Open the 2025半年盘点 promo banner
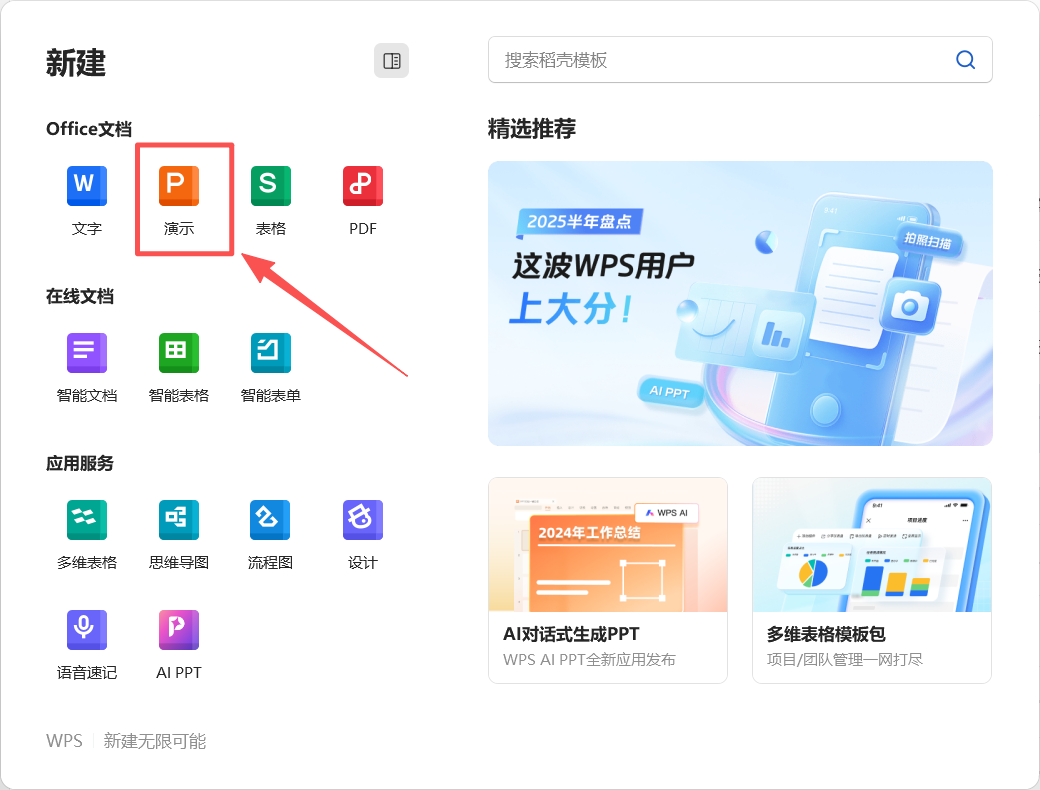 tap(739, 303)
